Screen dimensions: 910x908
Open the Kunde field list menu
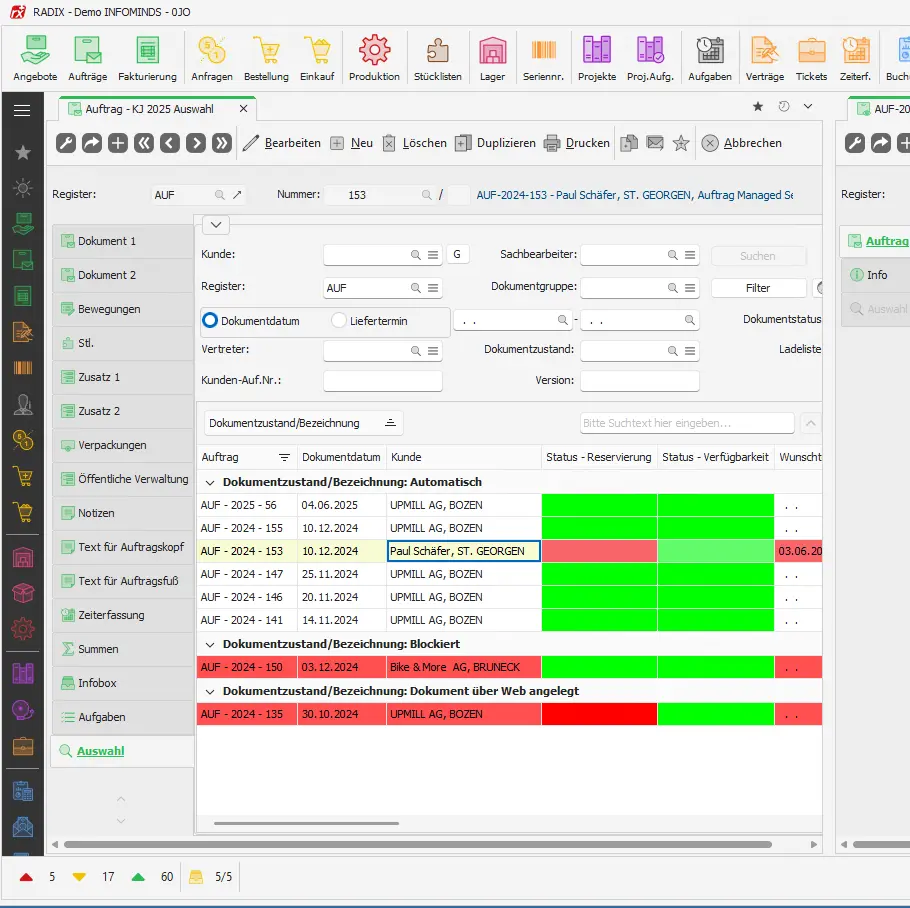coord(433,255)
